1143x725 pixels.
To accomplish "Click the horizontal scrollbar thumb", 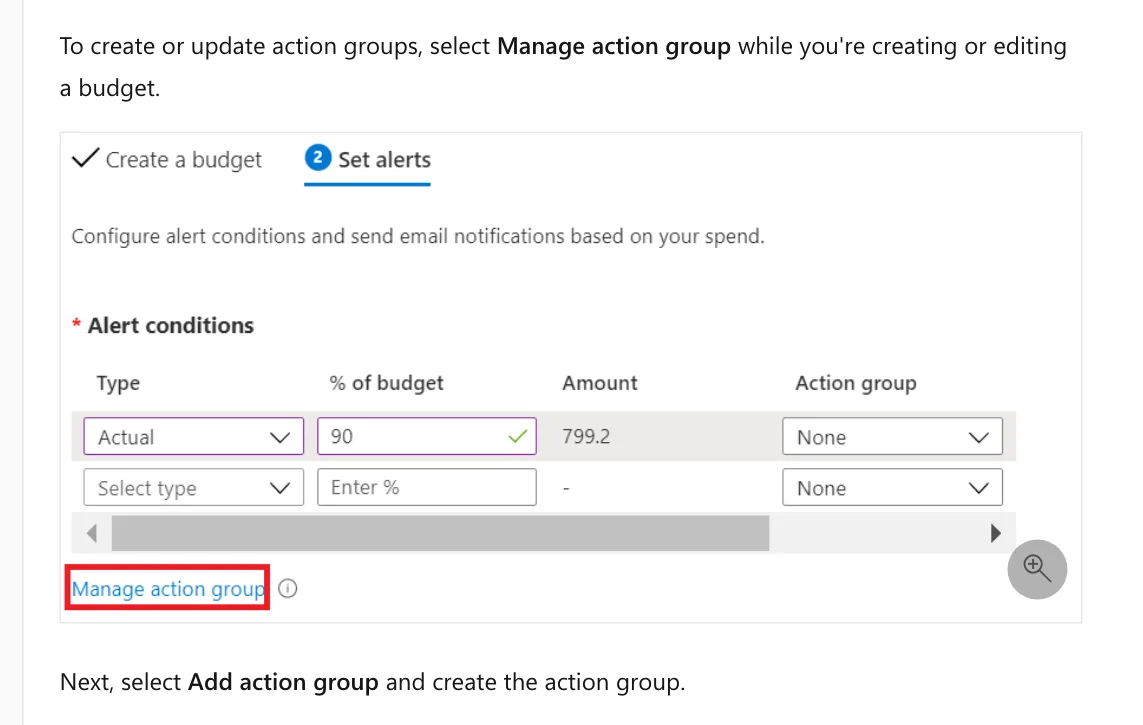I will tap(440, 533).
